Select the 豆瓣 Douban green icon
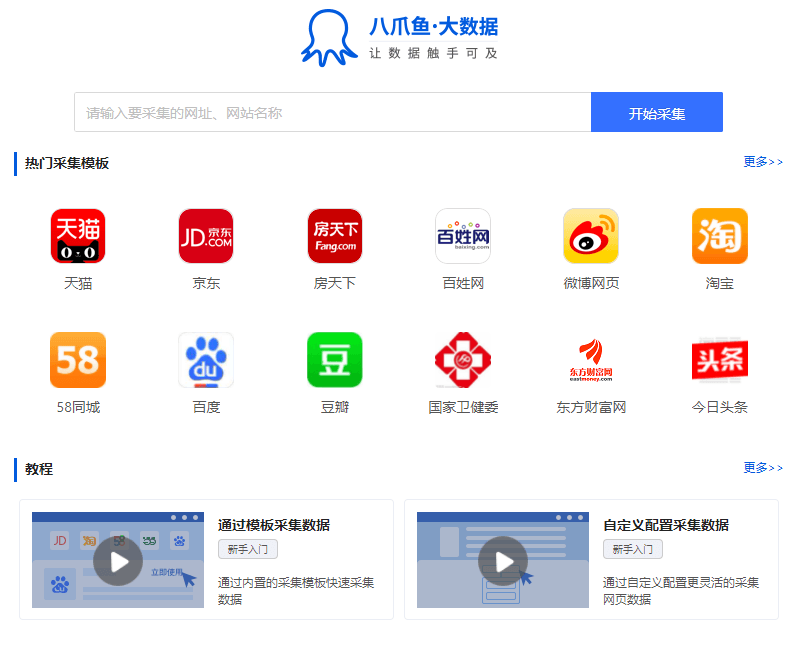The height and width of the screenshot is (656, 806). click(335, 360)
